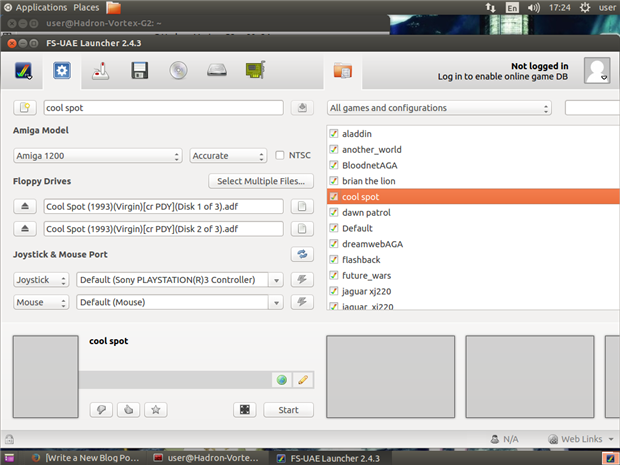Toggle autofire for the joystick port
The image size is (620, 465).
coord(302,280)
